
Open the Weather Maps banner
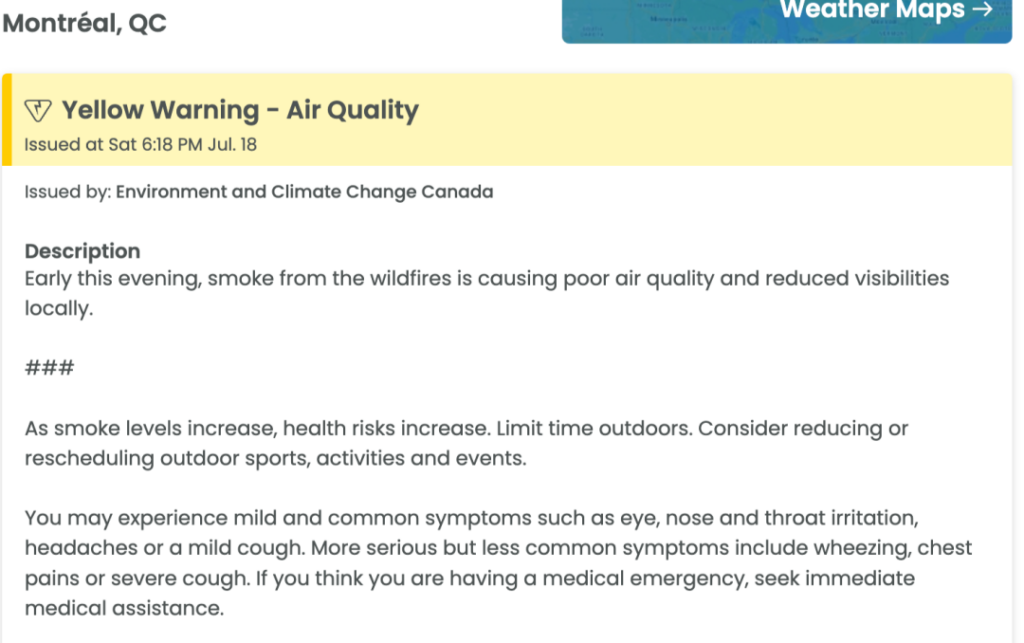(787, 21)
